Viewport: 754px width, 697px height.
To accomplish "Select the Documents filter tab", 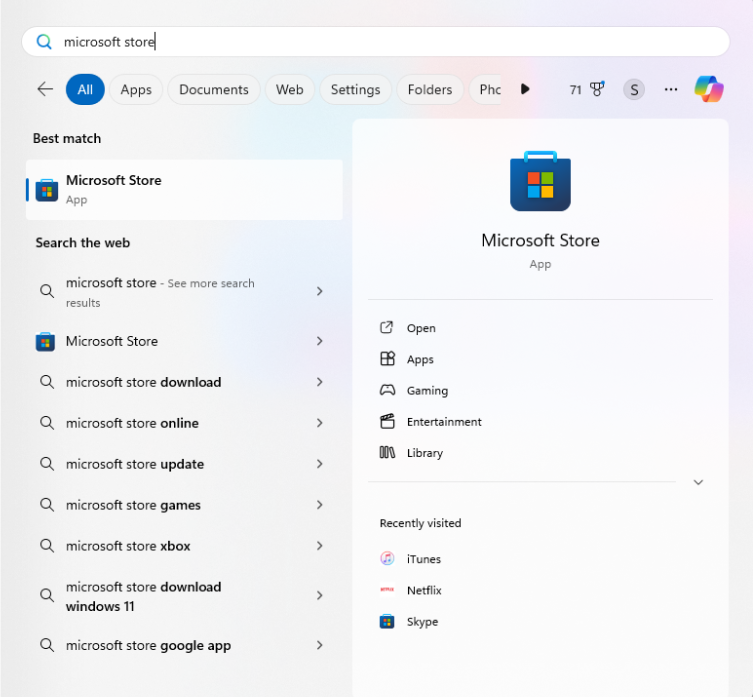I will click(x=213, y=89).
